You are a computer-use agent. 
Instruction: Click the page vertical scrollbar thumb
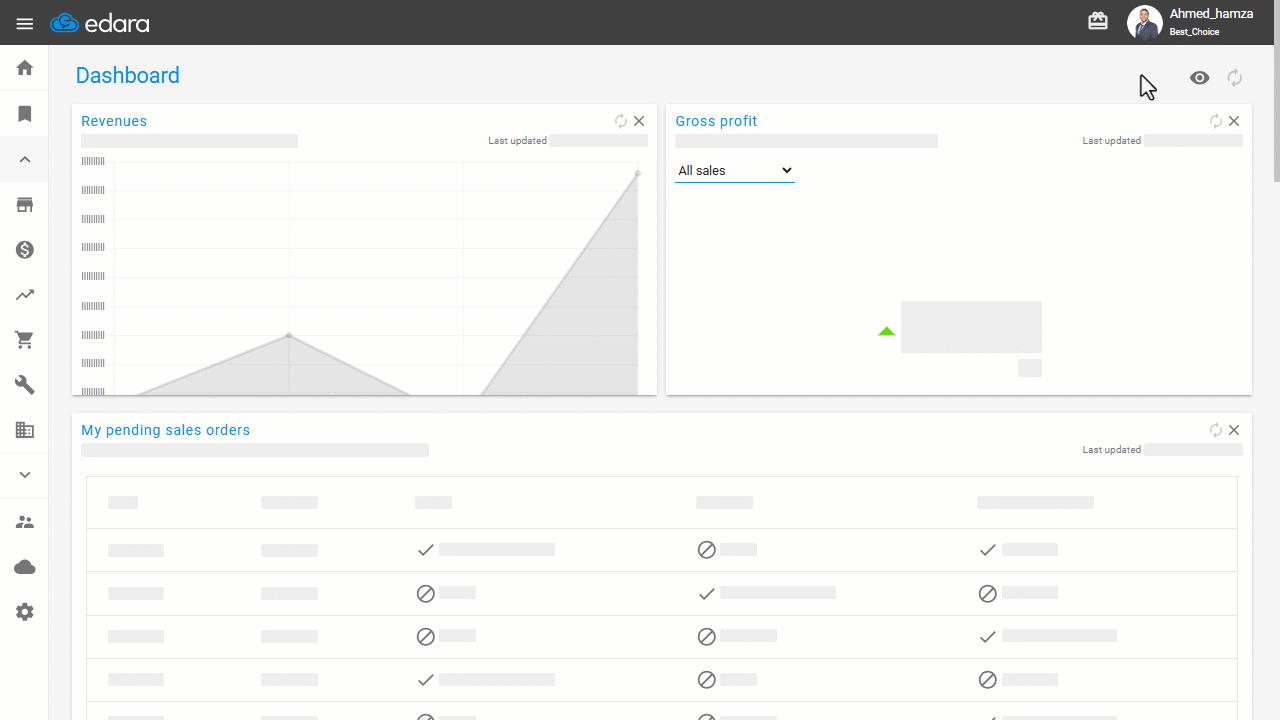(1276, 114)
